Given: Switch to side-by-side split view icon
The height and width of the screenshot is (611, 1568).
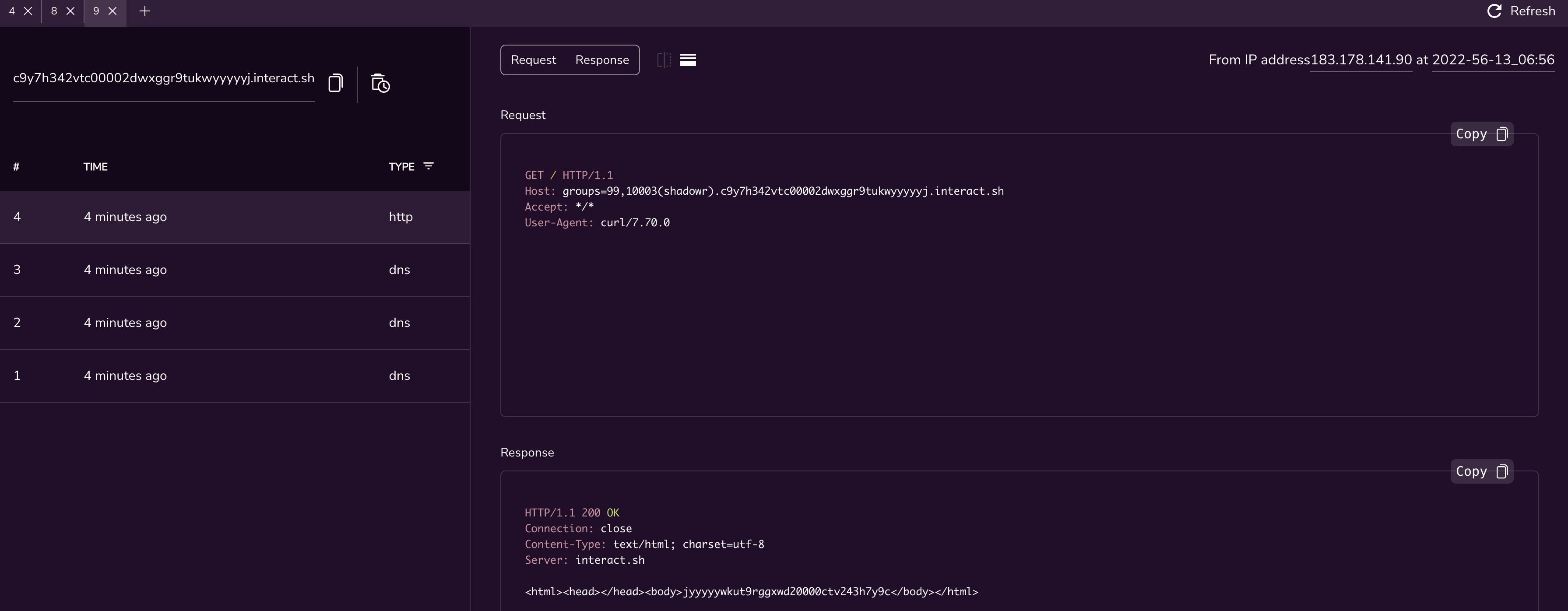Looking at the screenshot, I should tap(664, 60).
